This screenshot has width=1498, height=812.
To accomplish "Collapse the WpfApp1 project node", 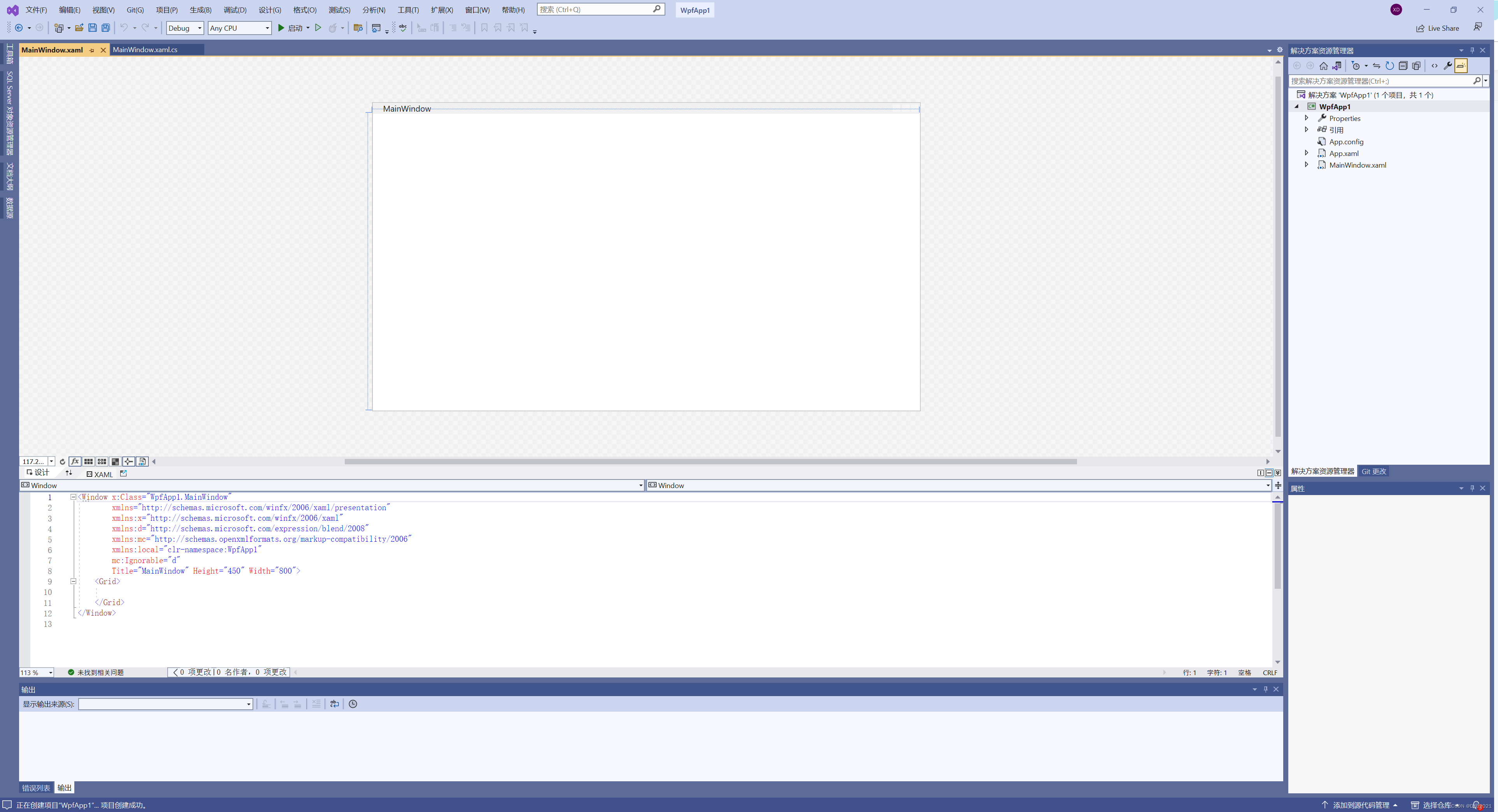I will [1297, 107].
